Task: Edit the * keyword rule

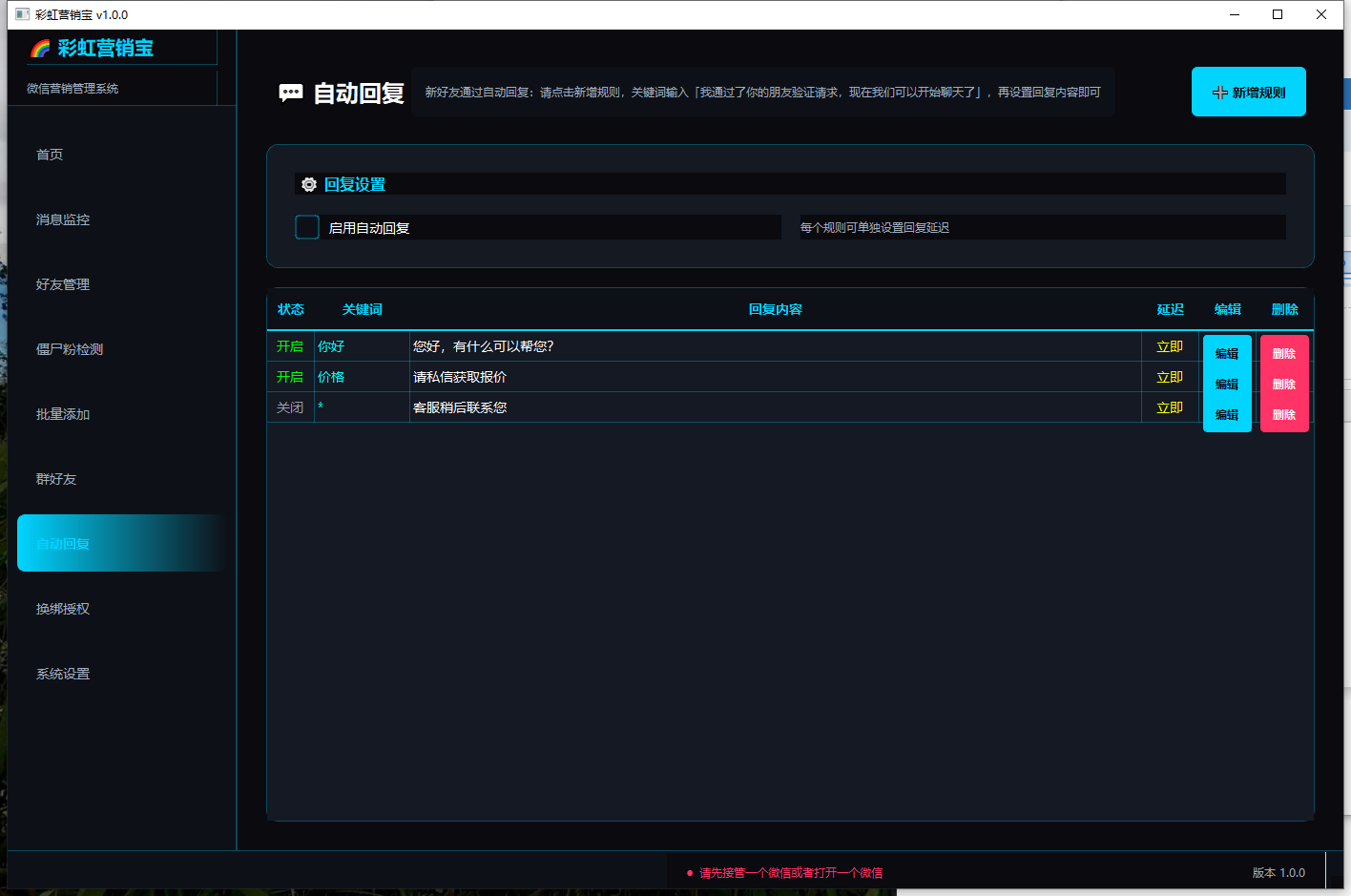Action: pos(1227,415)
